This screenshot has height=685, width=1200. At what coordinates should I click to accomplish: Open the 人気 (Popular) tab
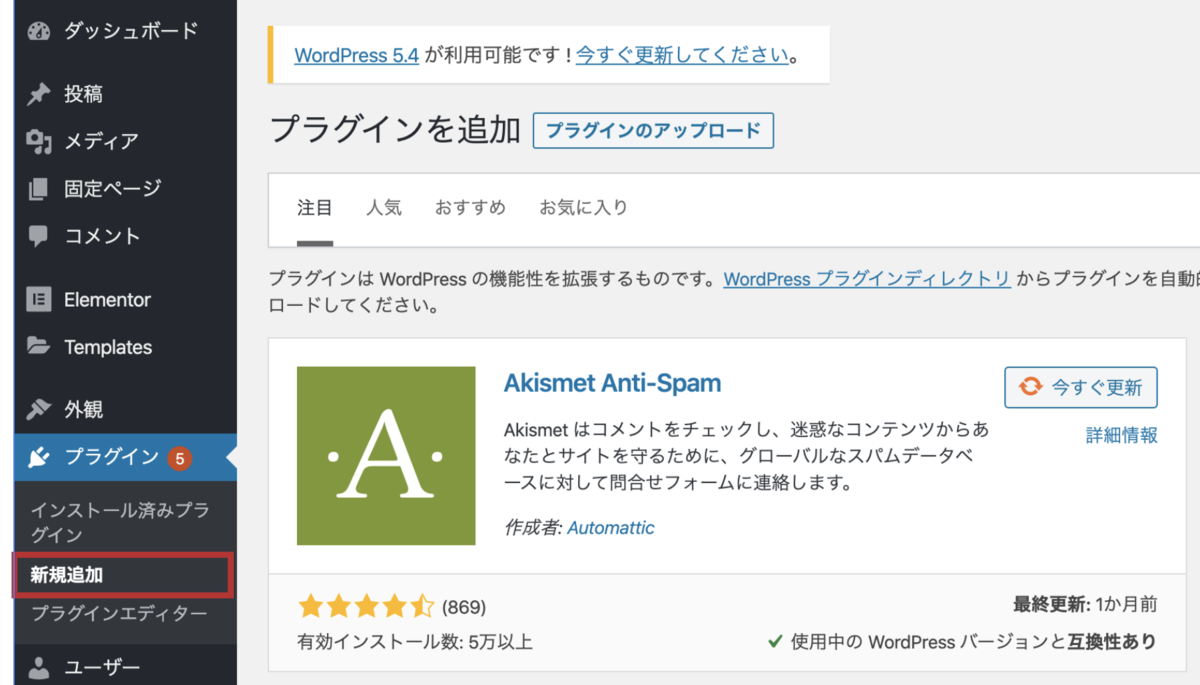pos(384,208)
